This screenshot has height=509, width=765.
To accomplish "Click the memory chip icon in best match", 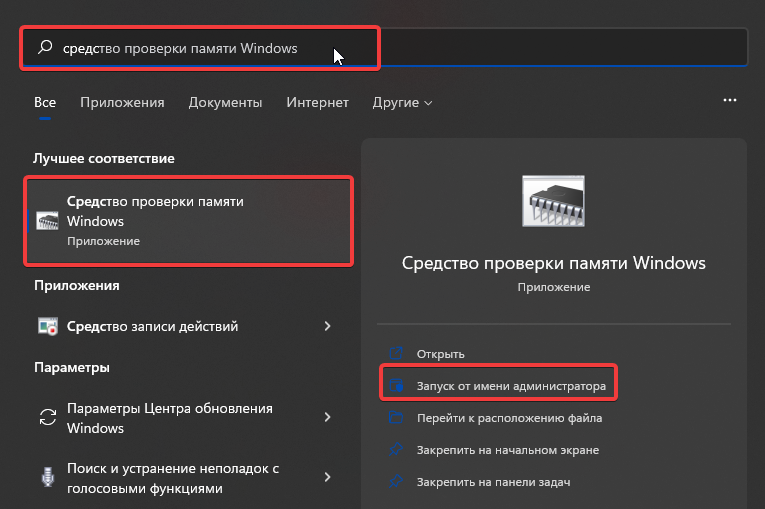I will click(x=47, y=221).
